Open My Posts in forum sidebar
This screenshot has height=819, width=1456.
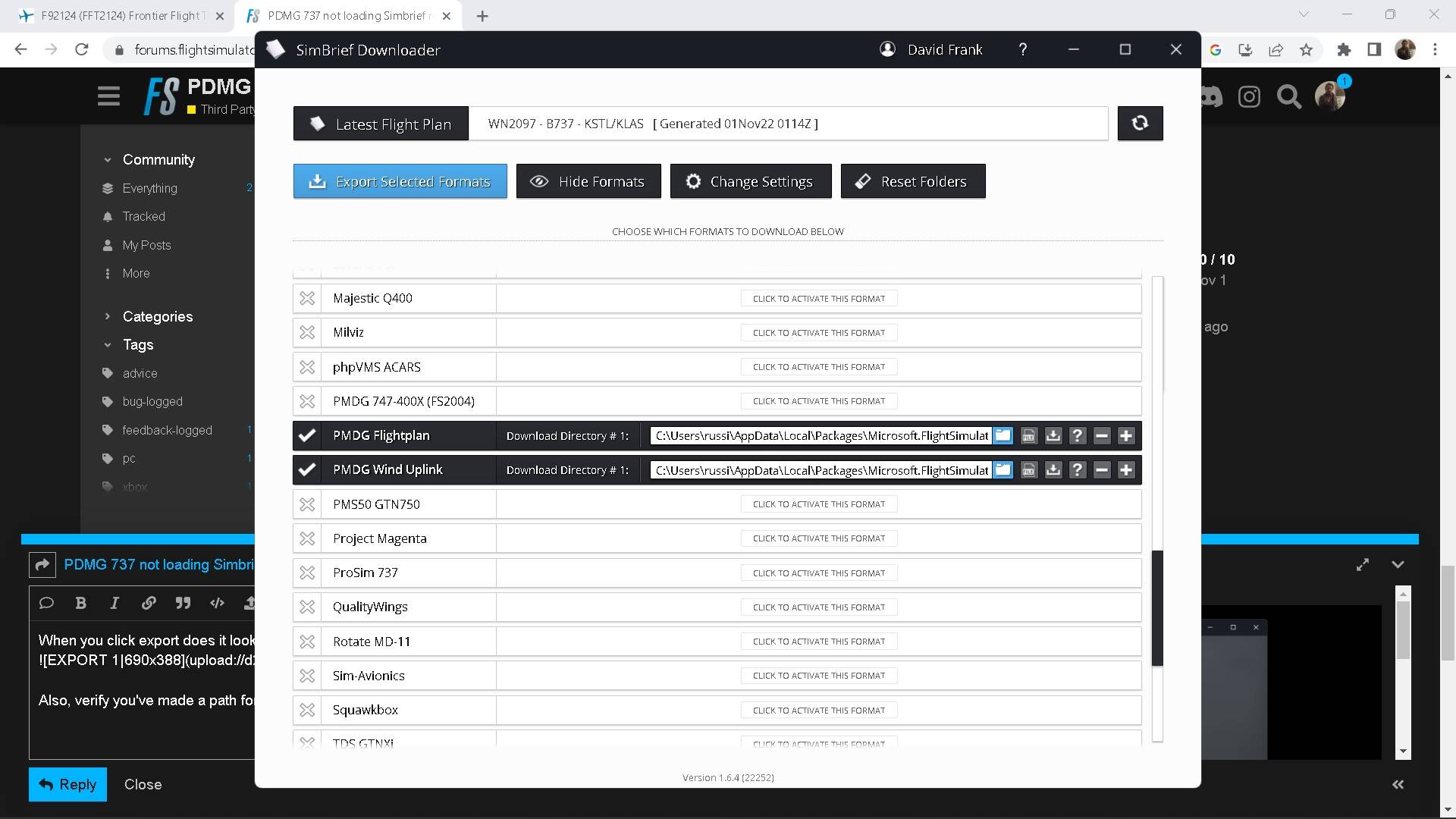click(146, 245)
